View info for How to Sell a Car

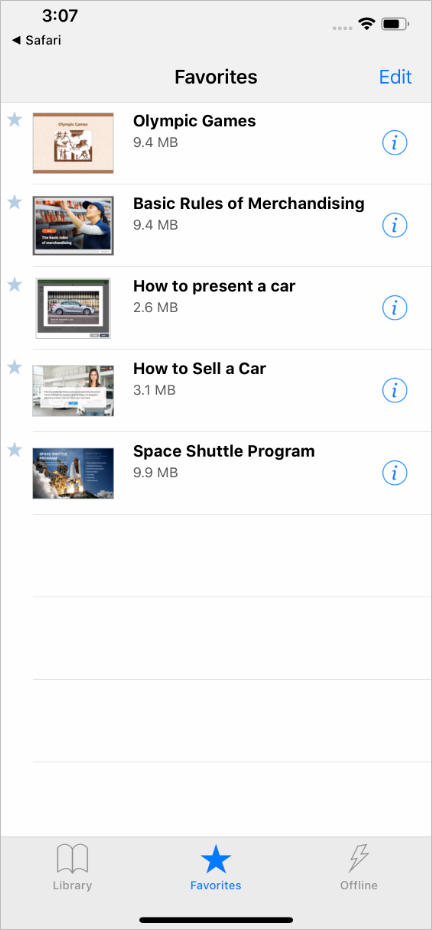tap(395, 390)
